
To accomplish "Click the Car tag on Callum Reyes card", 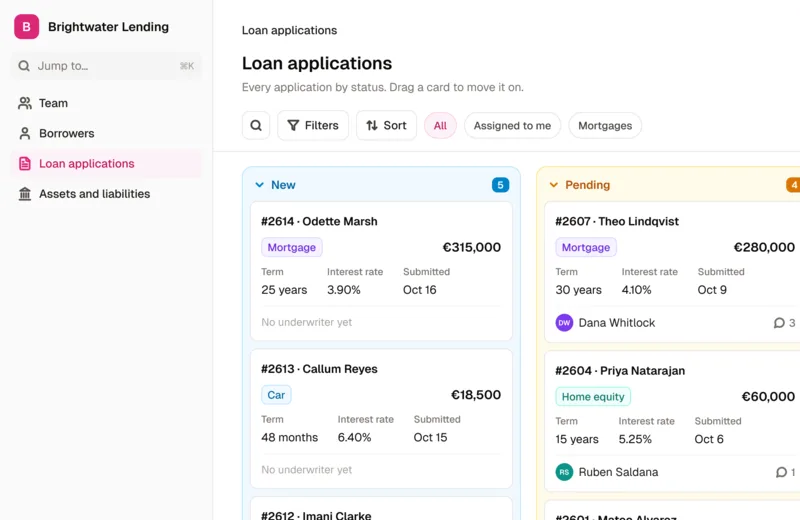I will point(276,395).
